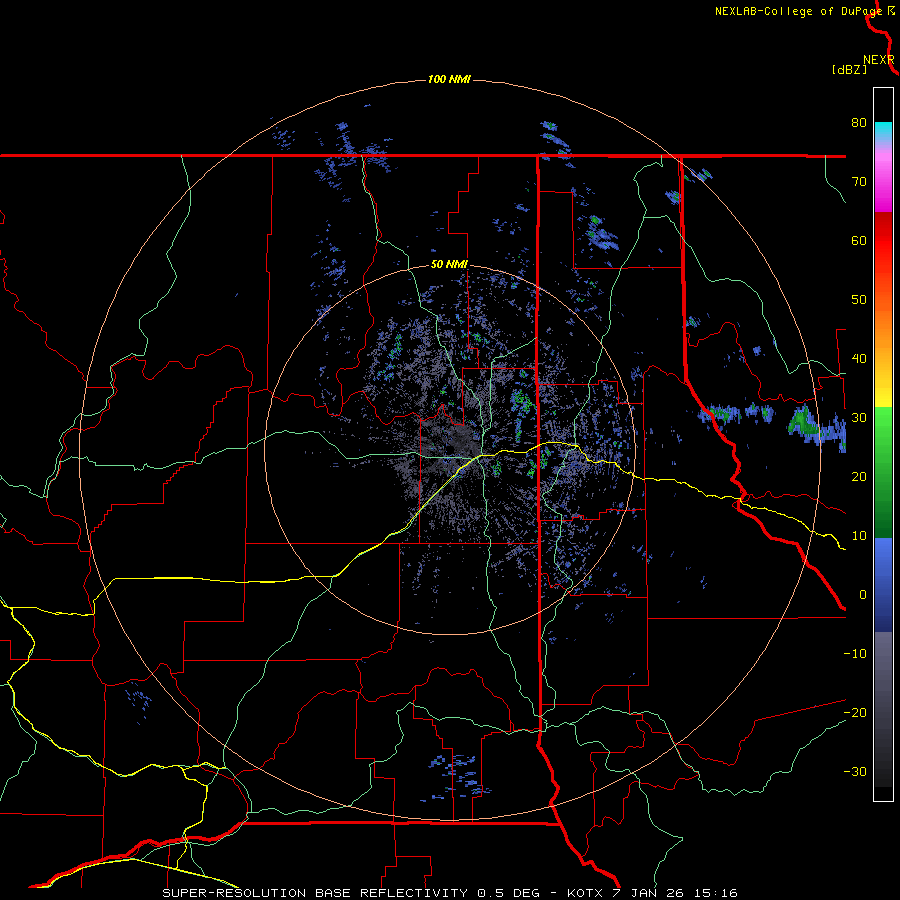Click the 40 value on the dBZ scale

[x=859, y=359]
